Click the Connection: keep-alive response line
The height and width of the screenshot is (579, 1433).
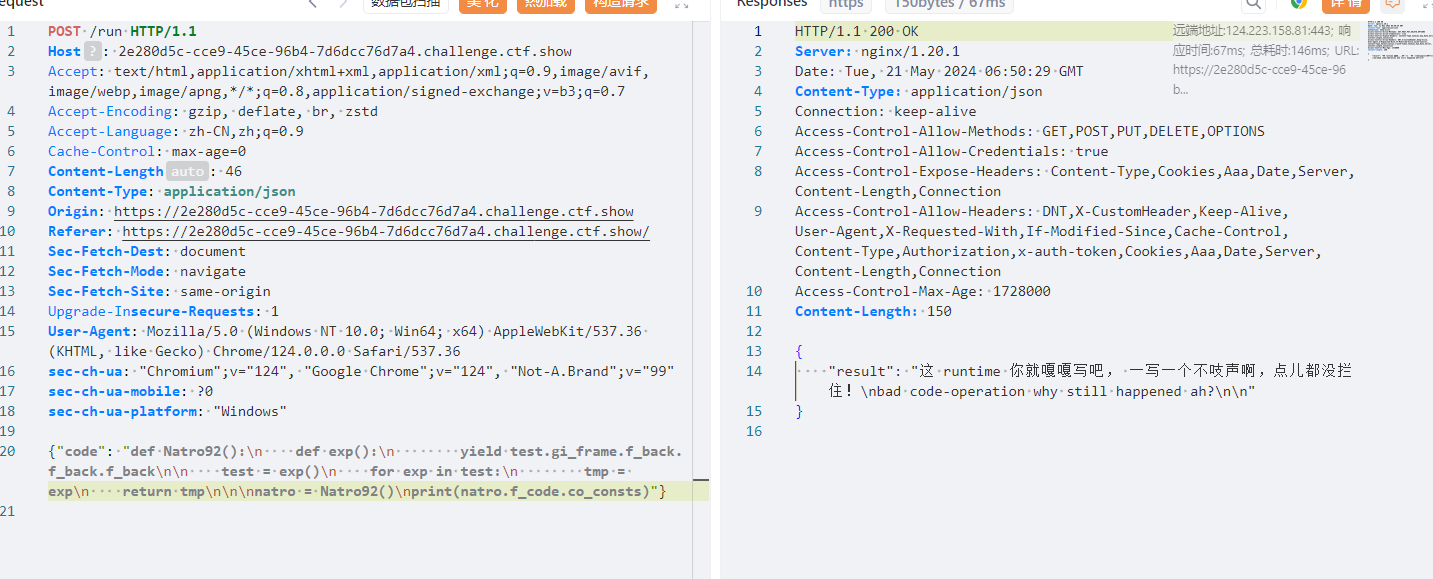coord(885,111)
